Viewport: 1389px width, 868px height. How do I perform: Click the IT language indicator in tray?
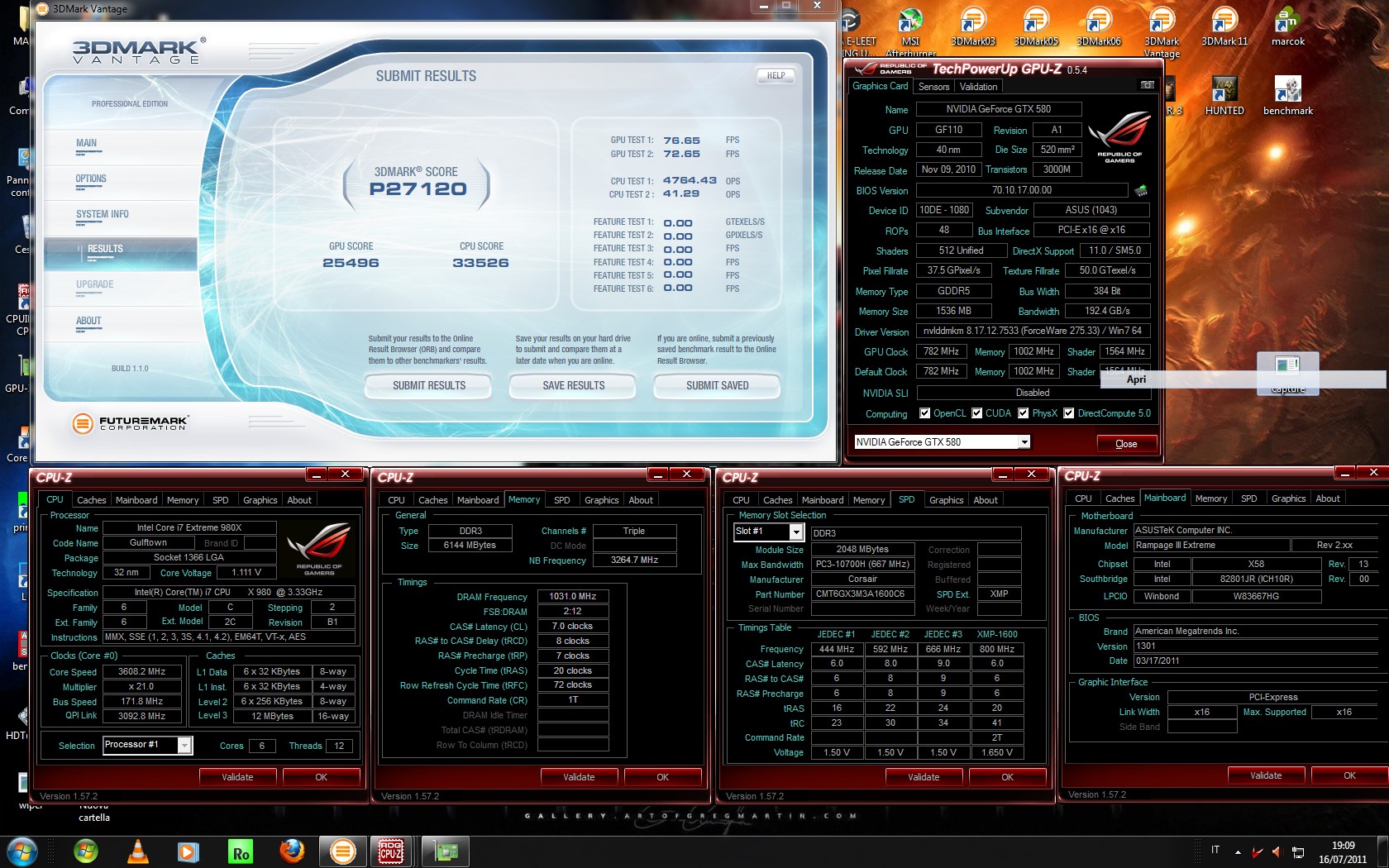(1215, 850)
